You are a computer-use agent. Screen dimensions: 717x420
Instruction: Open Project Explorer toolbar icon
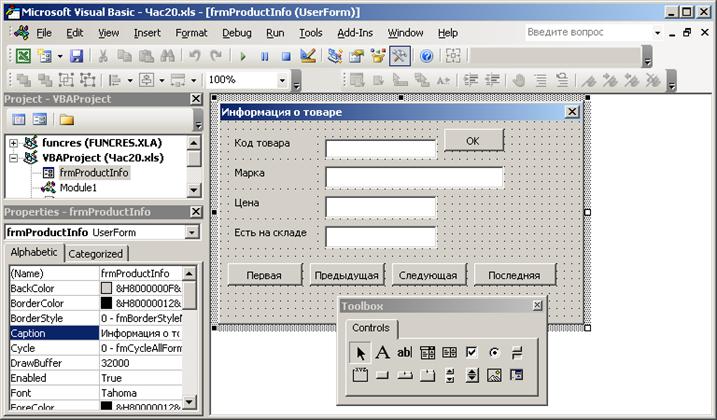pos(335,56)
